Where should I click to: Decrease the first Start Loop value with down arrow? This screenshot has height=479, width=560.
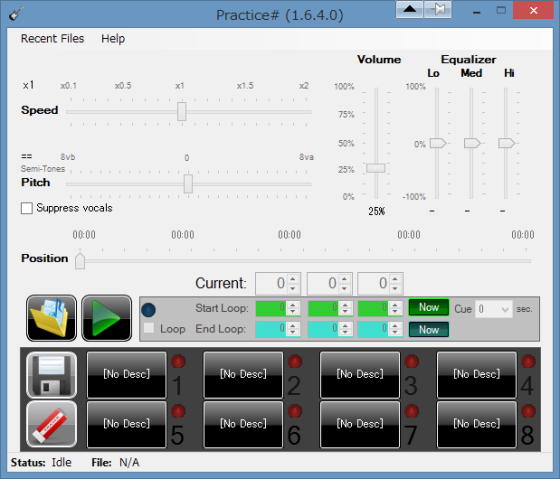pyautogui.click(x=292, y=312)
